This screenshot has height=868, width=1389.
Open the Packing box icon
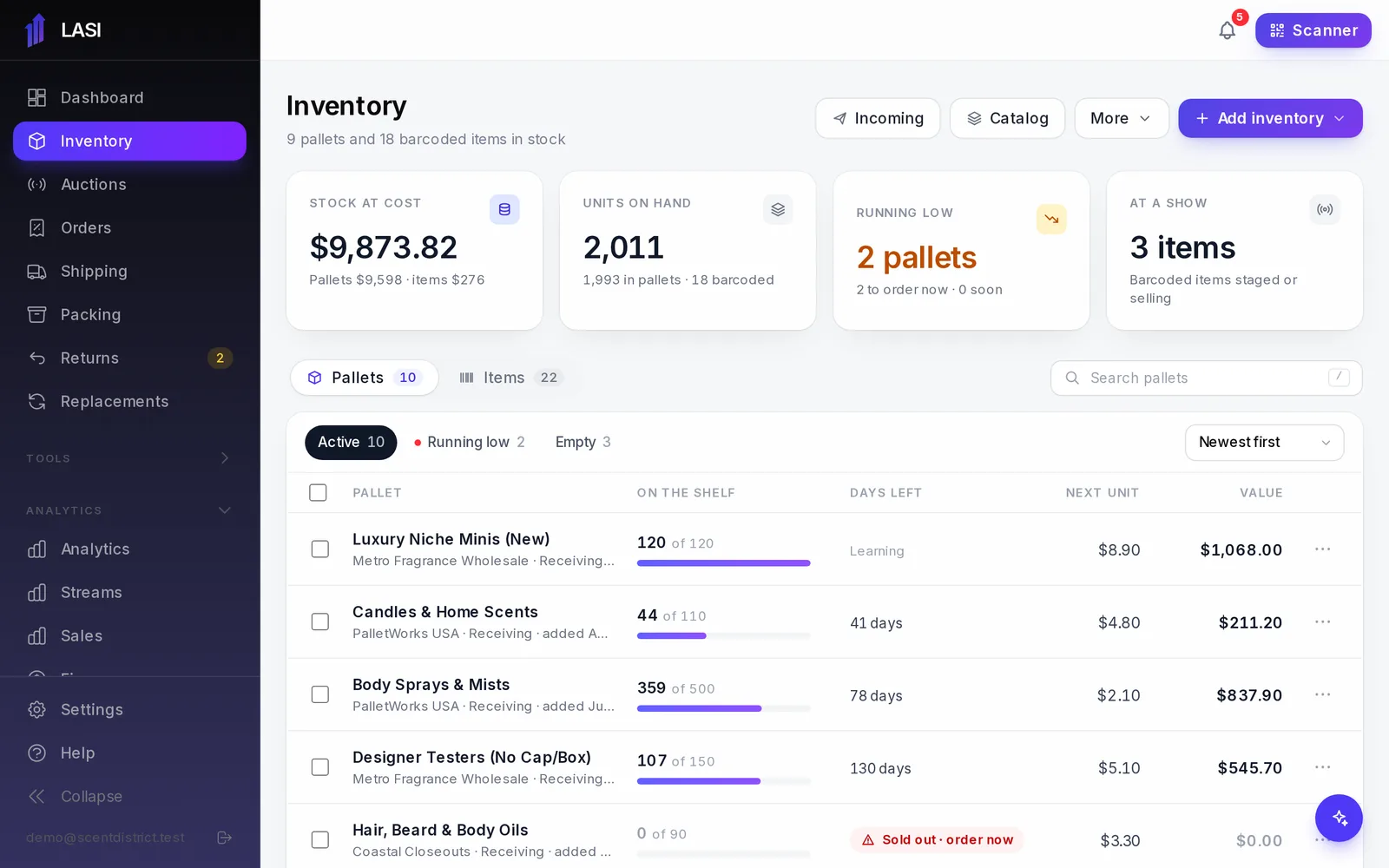[36, 315]
